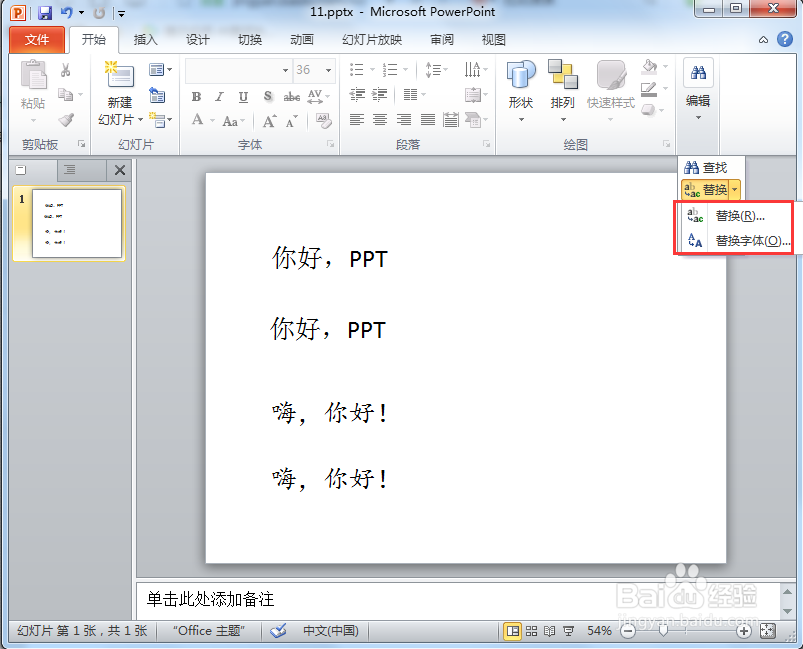Click the Cut scissors icon
Screen dimensions: 803x649
click(x=65, y=70)
